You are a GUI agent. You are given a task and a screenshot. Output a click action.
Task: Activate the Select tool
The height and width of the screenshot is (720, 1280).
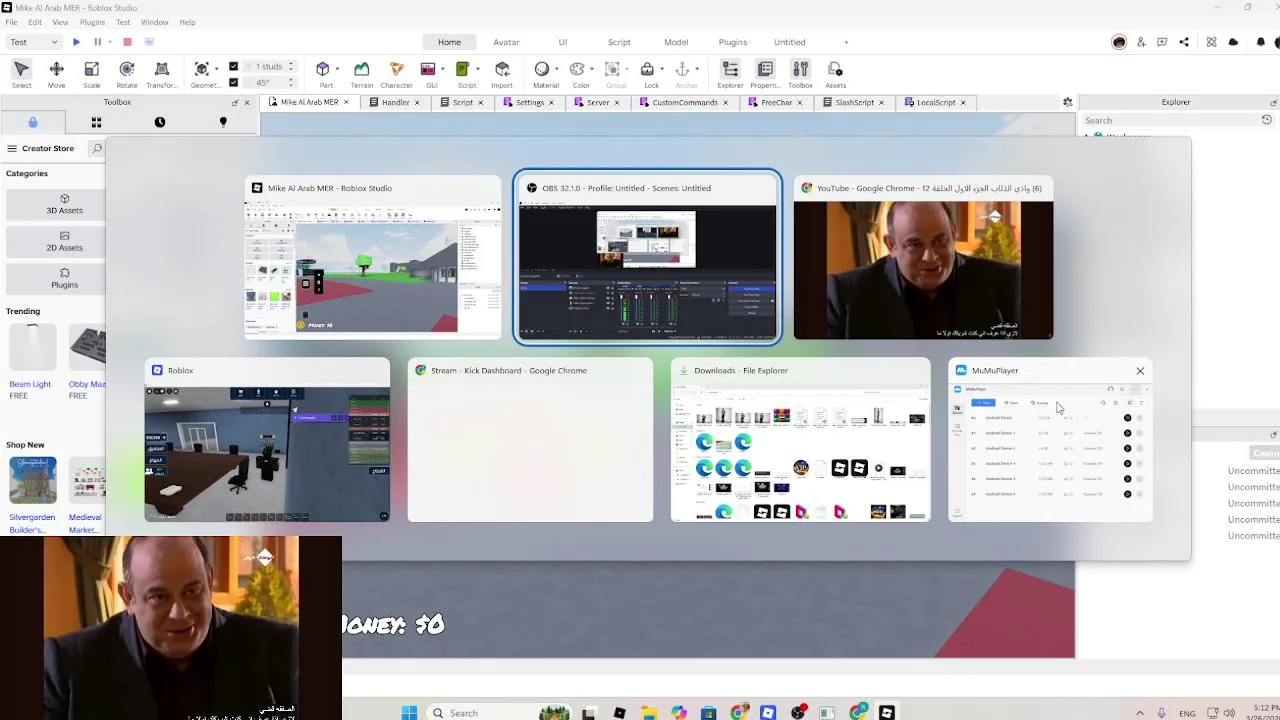point(21,74)
